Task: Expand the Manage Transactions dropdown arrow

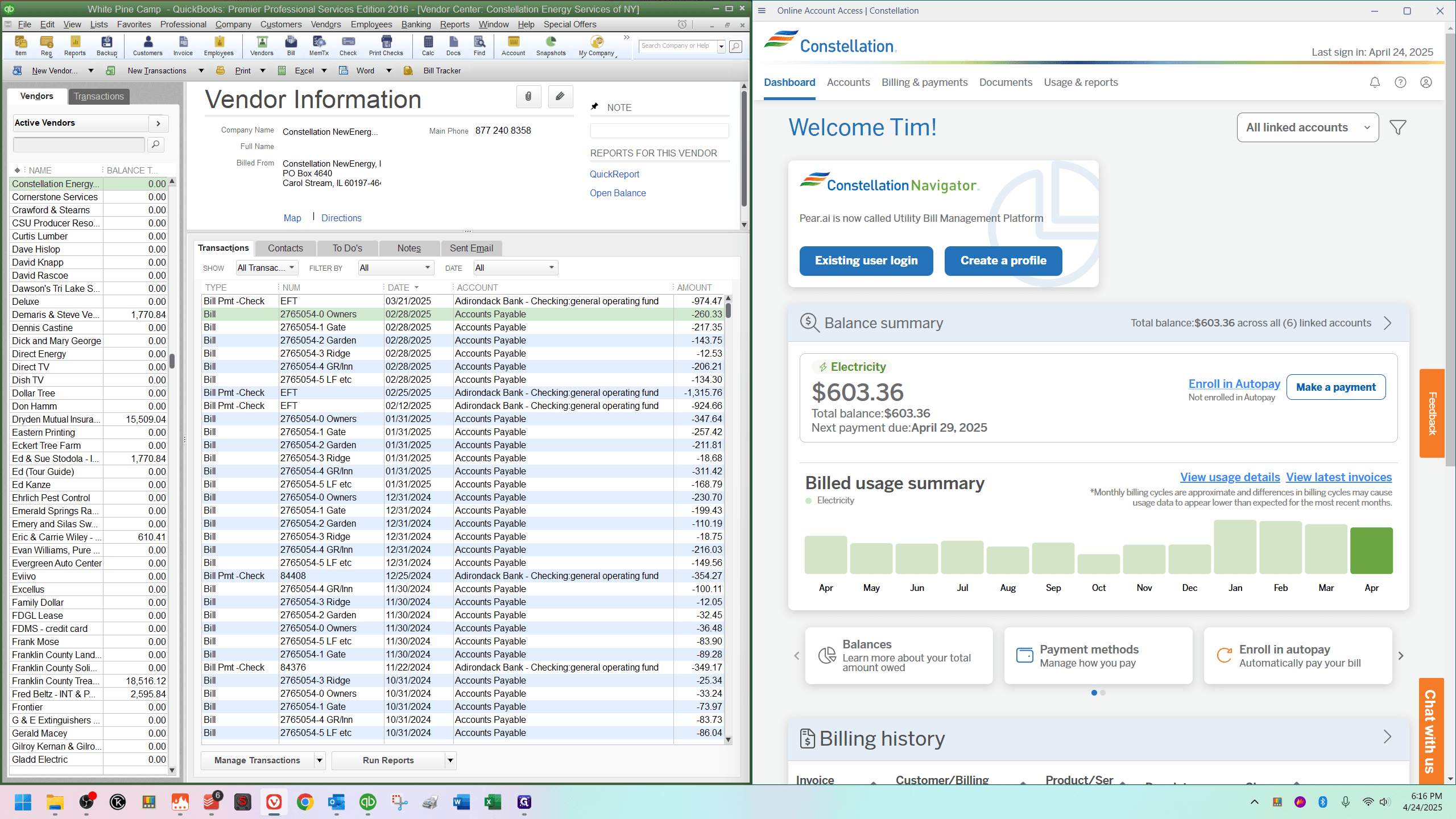Action: 320,760
